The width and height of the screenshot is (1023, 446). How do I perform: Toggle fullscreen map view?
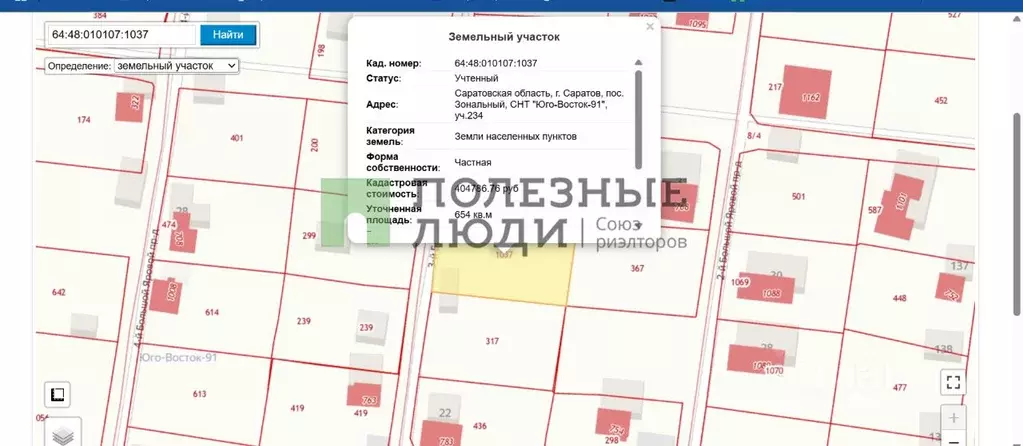[x=953, y=382]
